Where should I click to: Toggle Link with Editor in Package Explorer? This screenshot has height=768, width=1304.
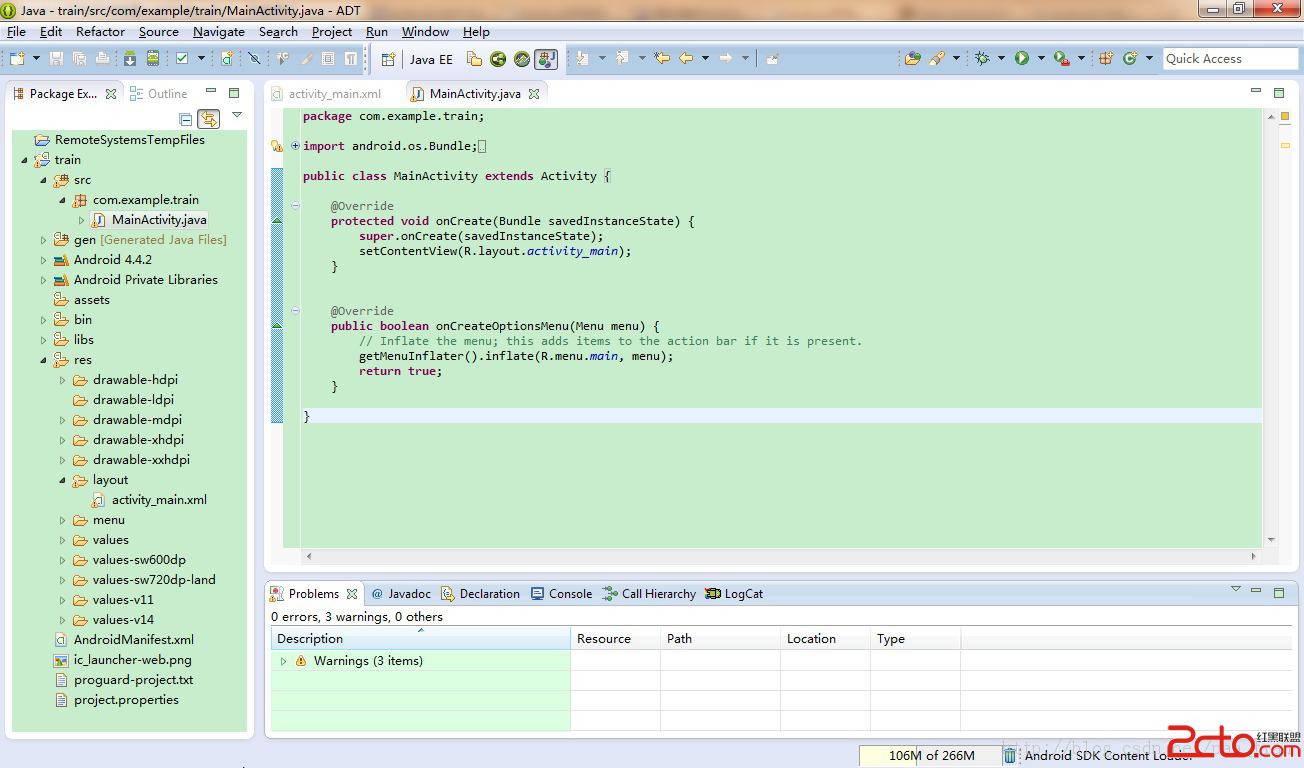click(208, 119)
